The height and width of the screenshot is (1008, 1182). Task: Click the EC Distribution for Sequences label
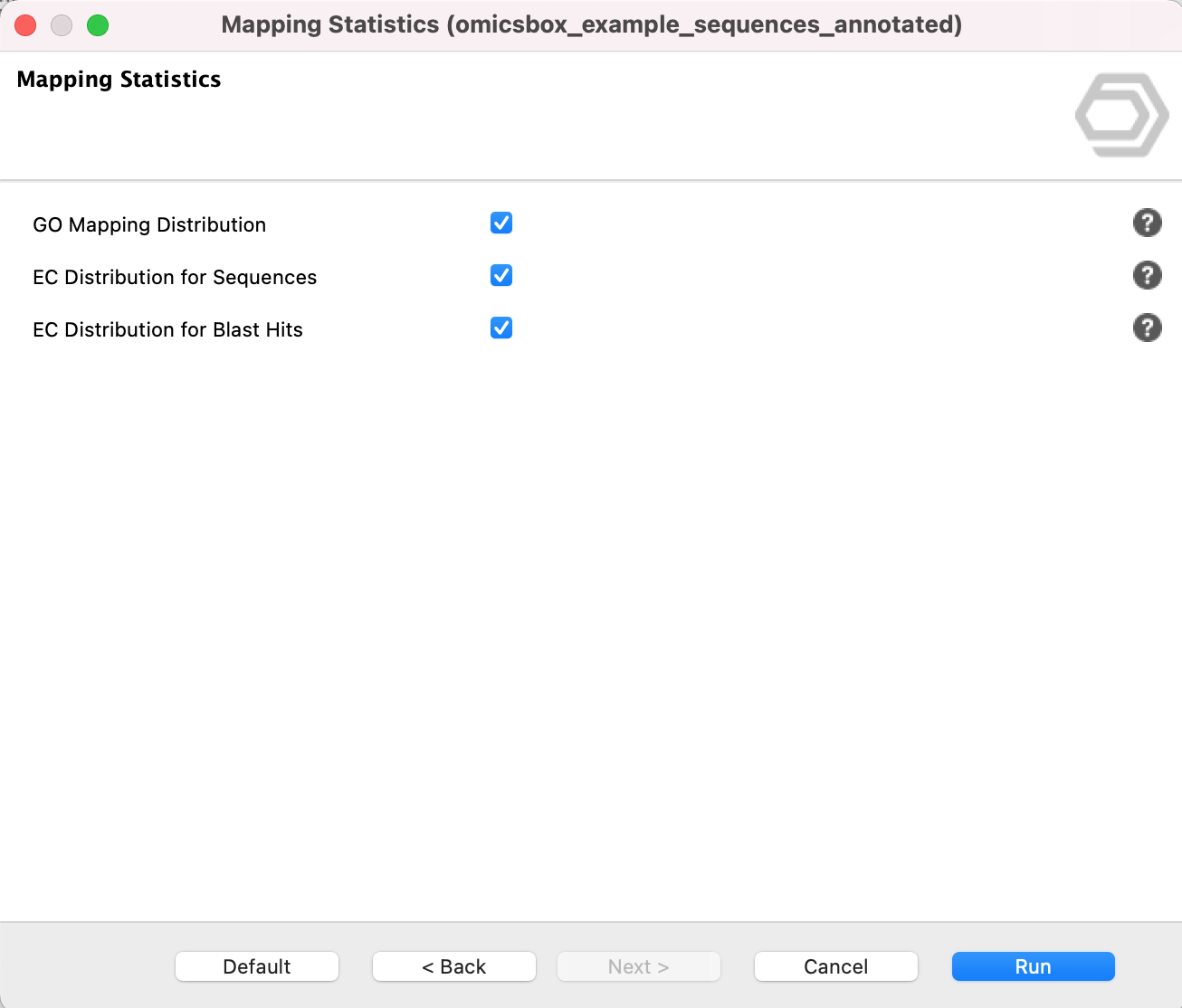pyautogui.click(x=175, y=277)
